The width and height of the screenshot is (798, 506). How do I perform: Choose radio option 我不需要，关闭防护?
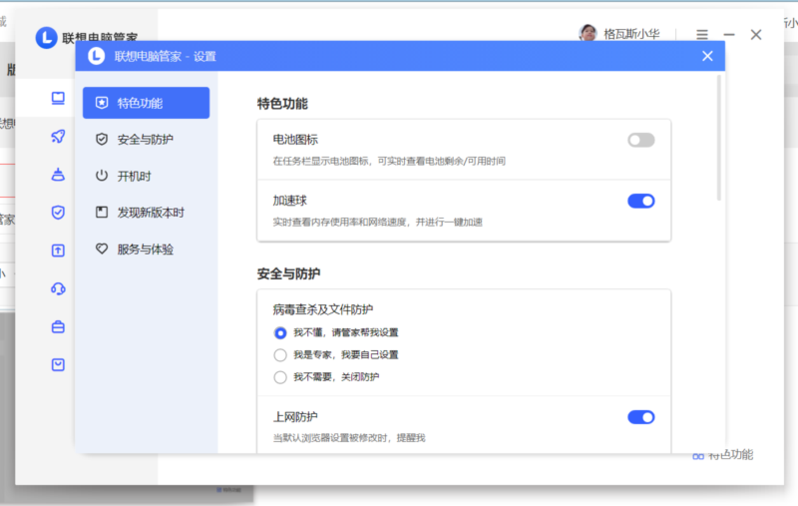281,377
